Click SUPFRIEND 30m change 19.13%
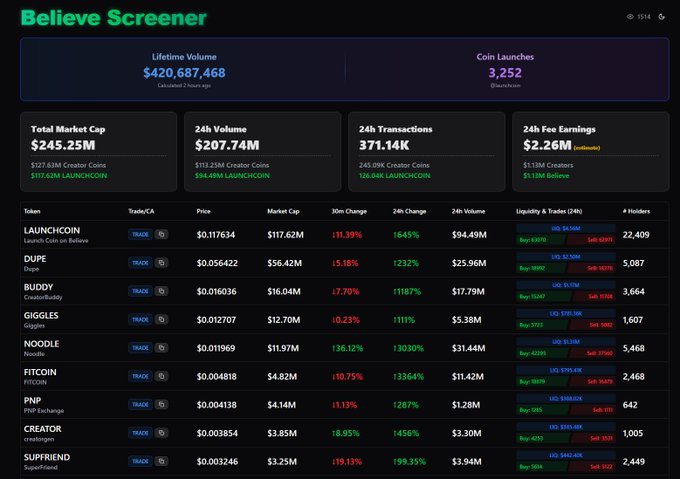 tap(347, 462)
